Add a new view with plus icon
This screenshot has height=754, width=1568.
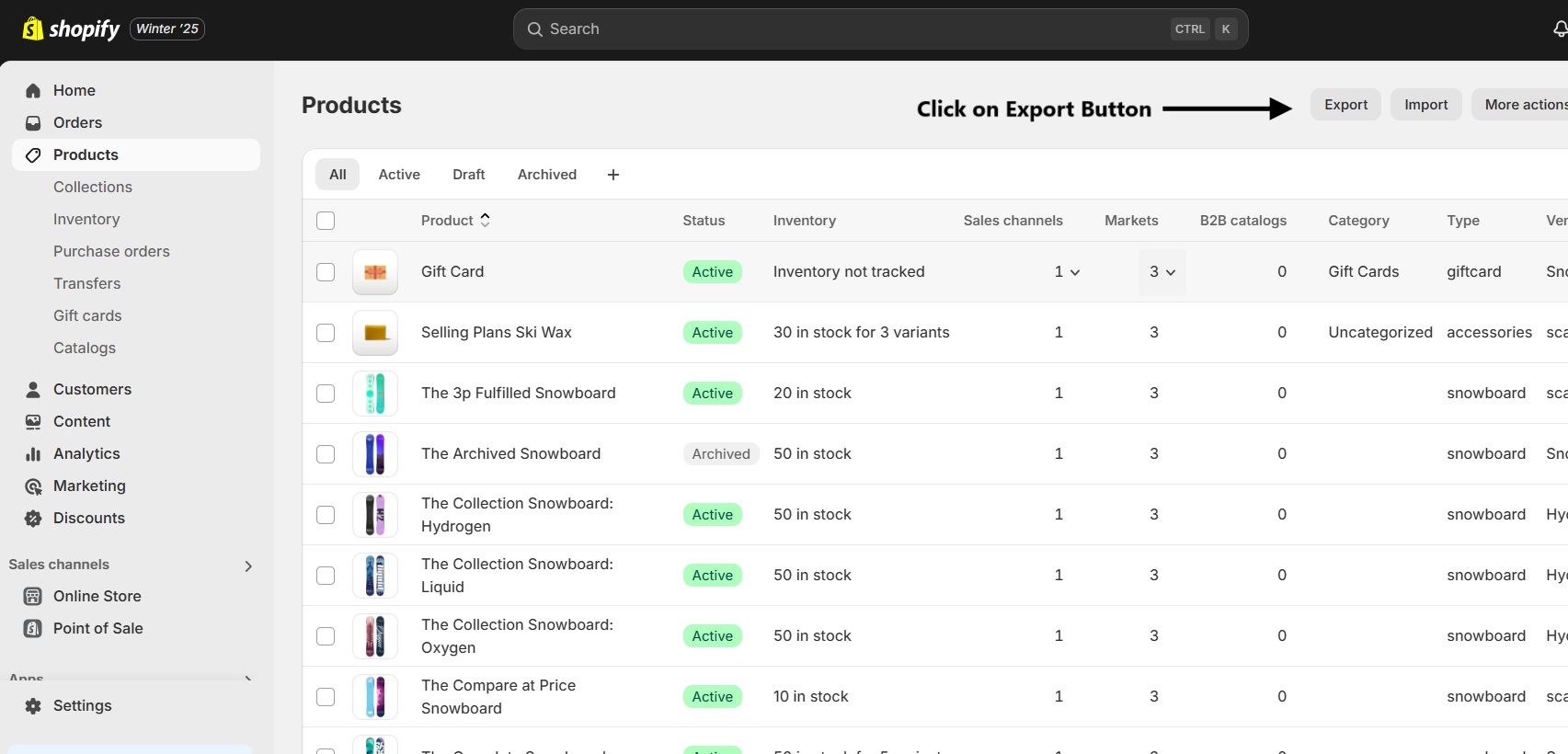(613, 175)
